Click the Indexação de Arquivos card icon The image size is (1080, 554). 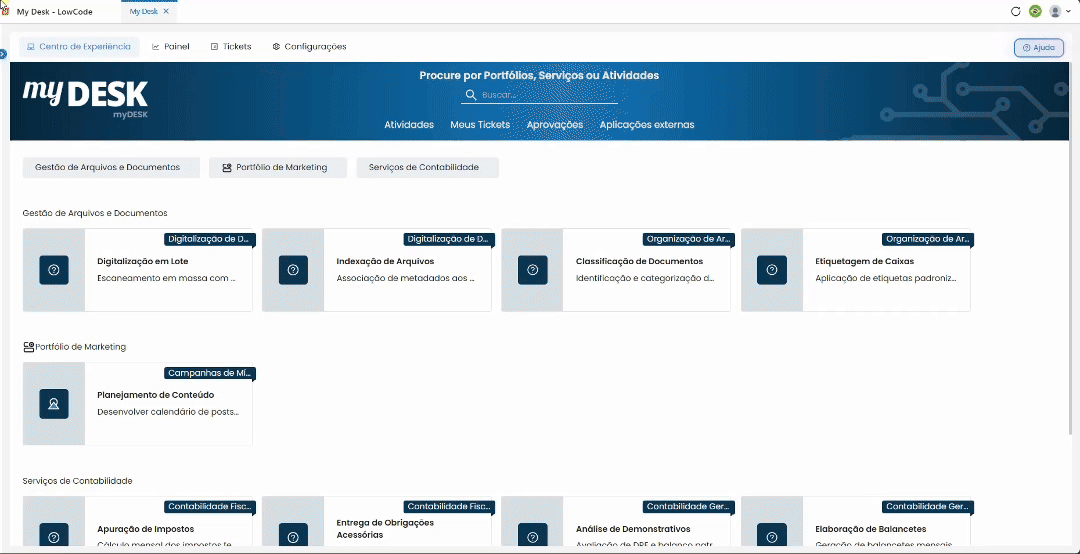tap(293, 270)
